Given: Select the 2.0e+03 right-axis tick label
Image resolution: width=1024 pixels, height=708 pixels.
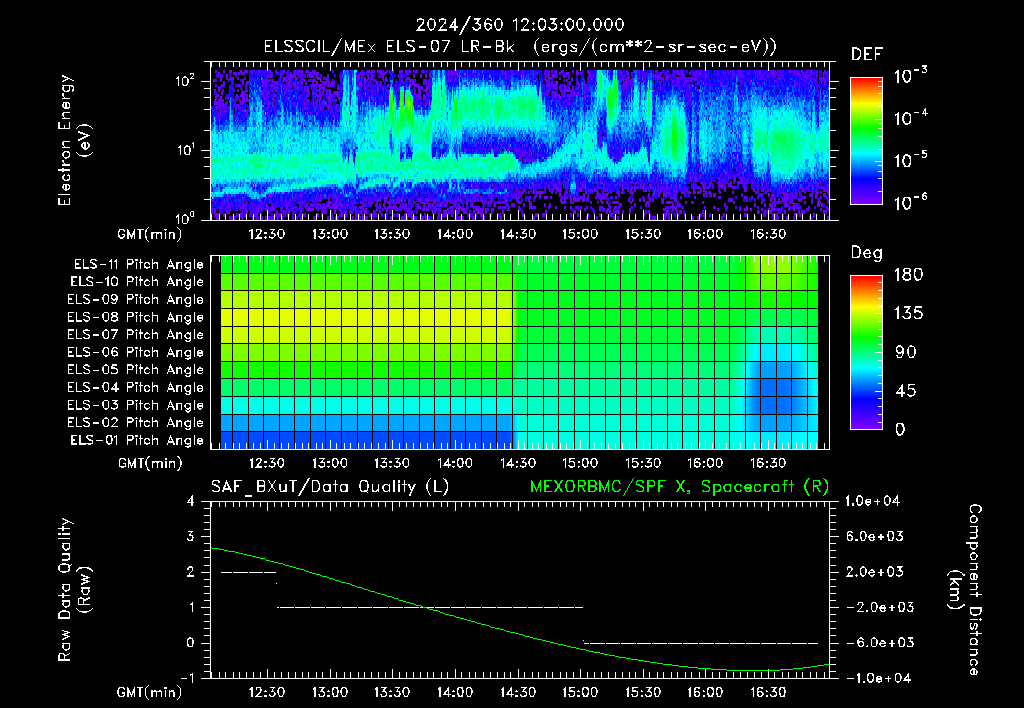Looking at the screenshot, I should click(x=875, y=571).
